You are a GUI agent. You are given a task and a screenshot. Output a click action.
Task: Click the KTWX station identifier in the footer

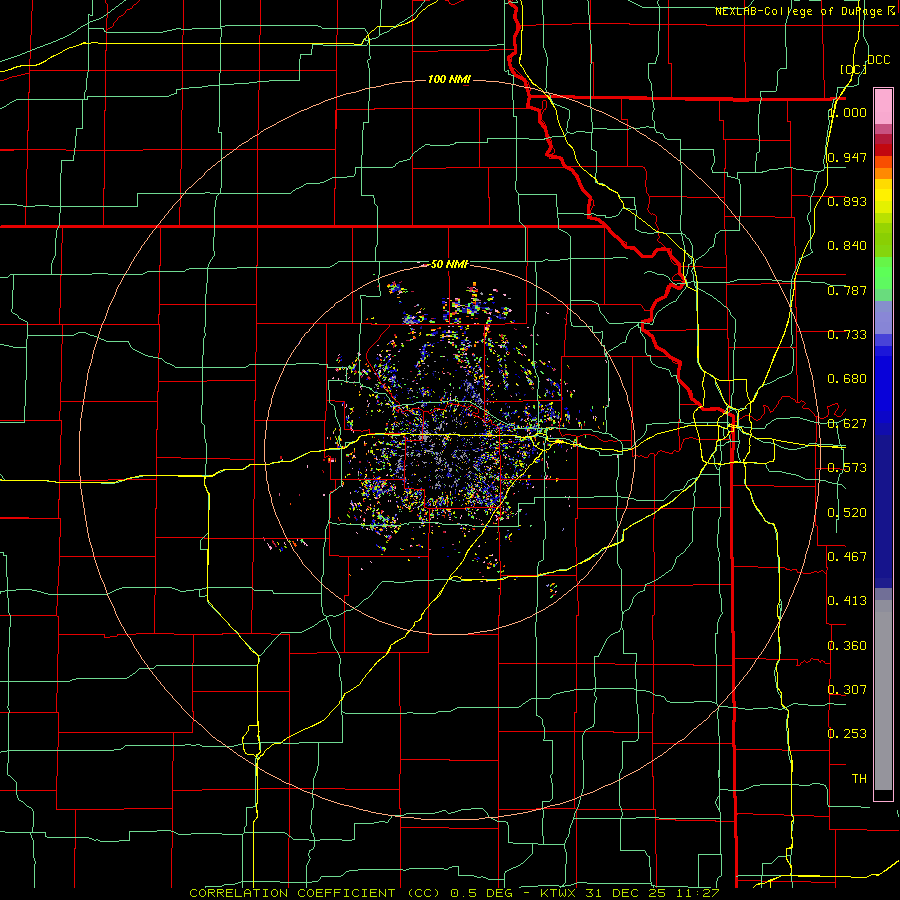557,893
